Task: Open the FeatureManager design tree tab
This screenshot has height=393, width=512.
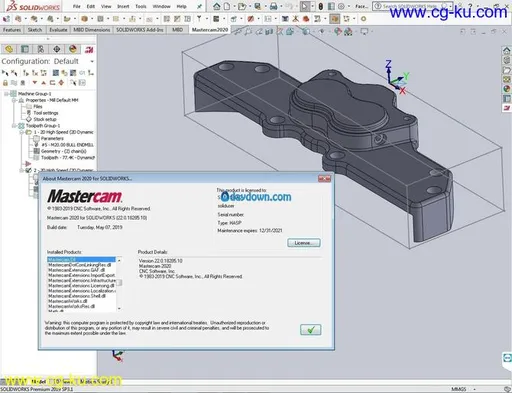Action: coord(9,49)
